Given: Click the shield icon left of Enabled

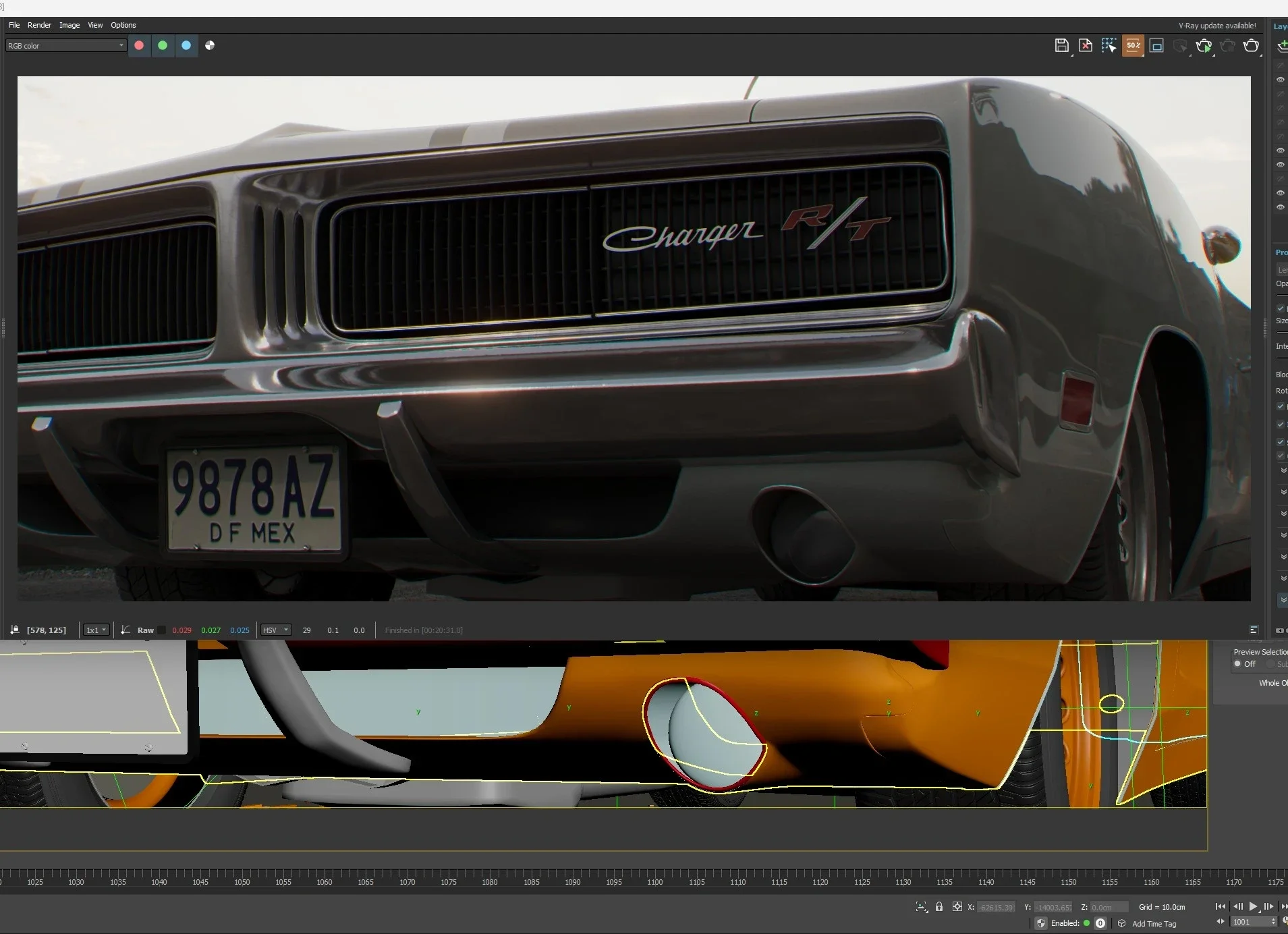Looking at the screenshot, I should point(1041,923).
